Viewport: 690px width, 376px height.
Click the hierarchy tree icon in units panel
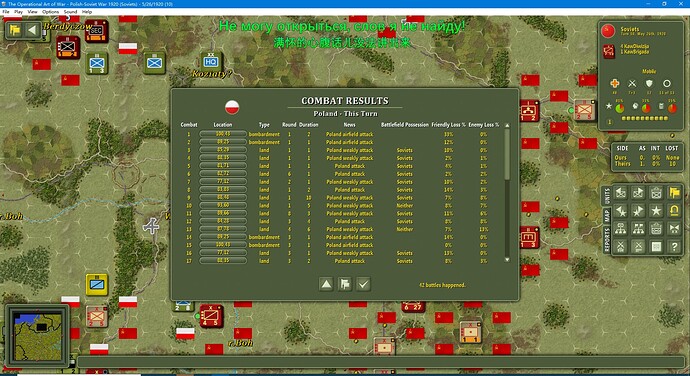tap(621, 229)
